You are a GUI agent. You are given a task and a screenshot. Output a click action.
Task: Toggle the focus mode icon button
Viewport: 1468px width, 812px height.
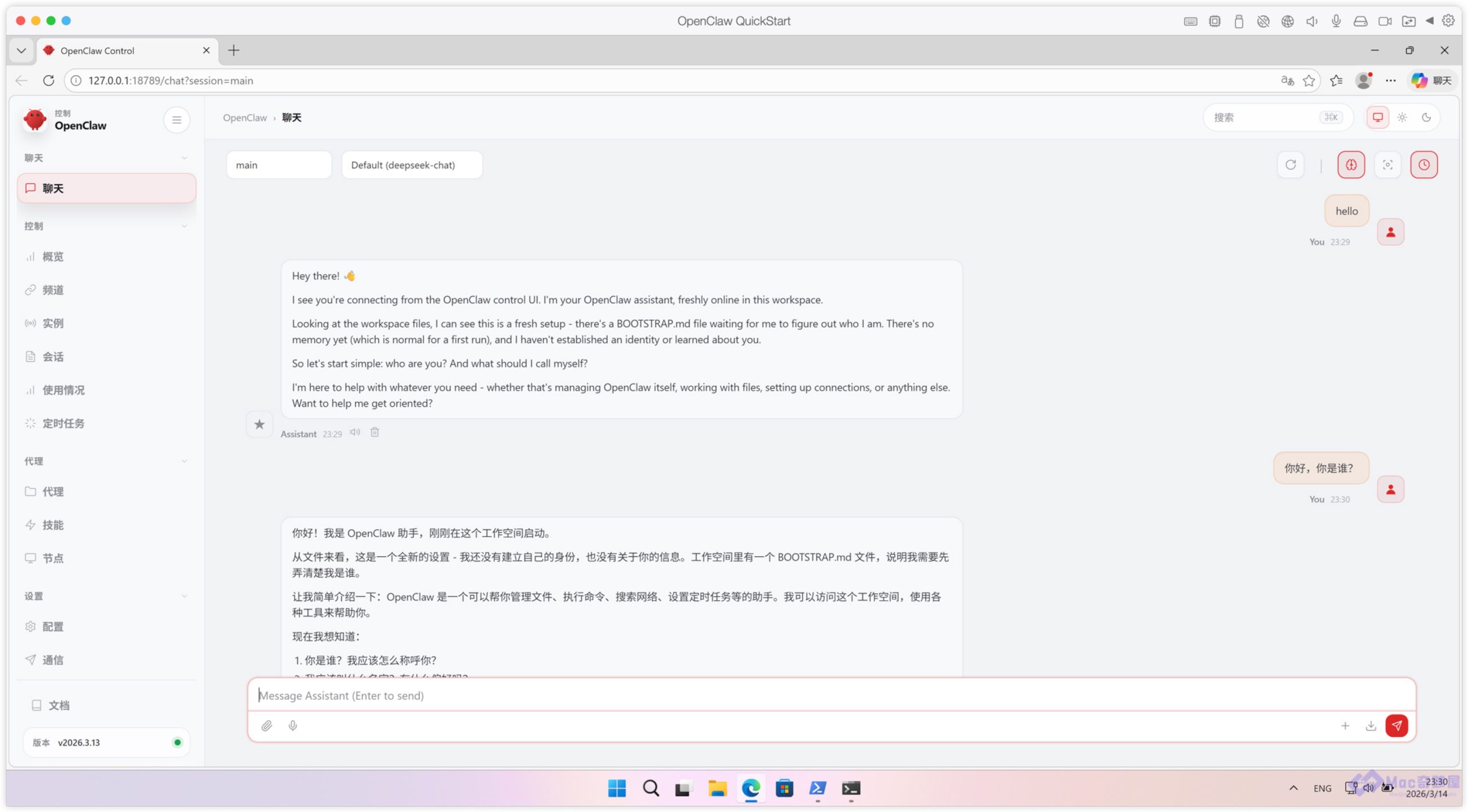coord(1388,165)
